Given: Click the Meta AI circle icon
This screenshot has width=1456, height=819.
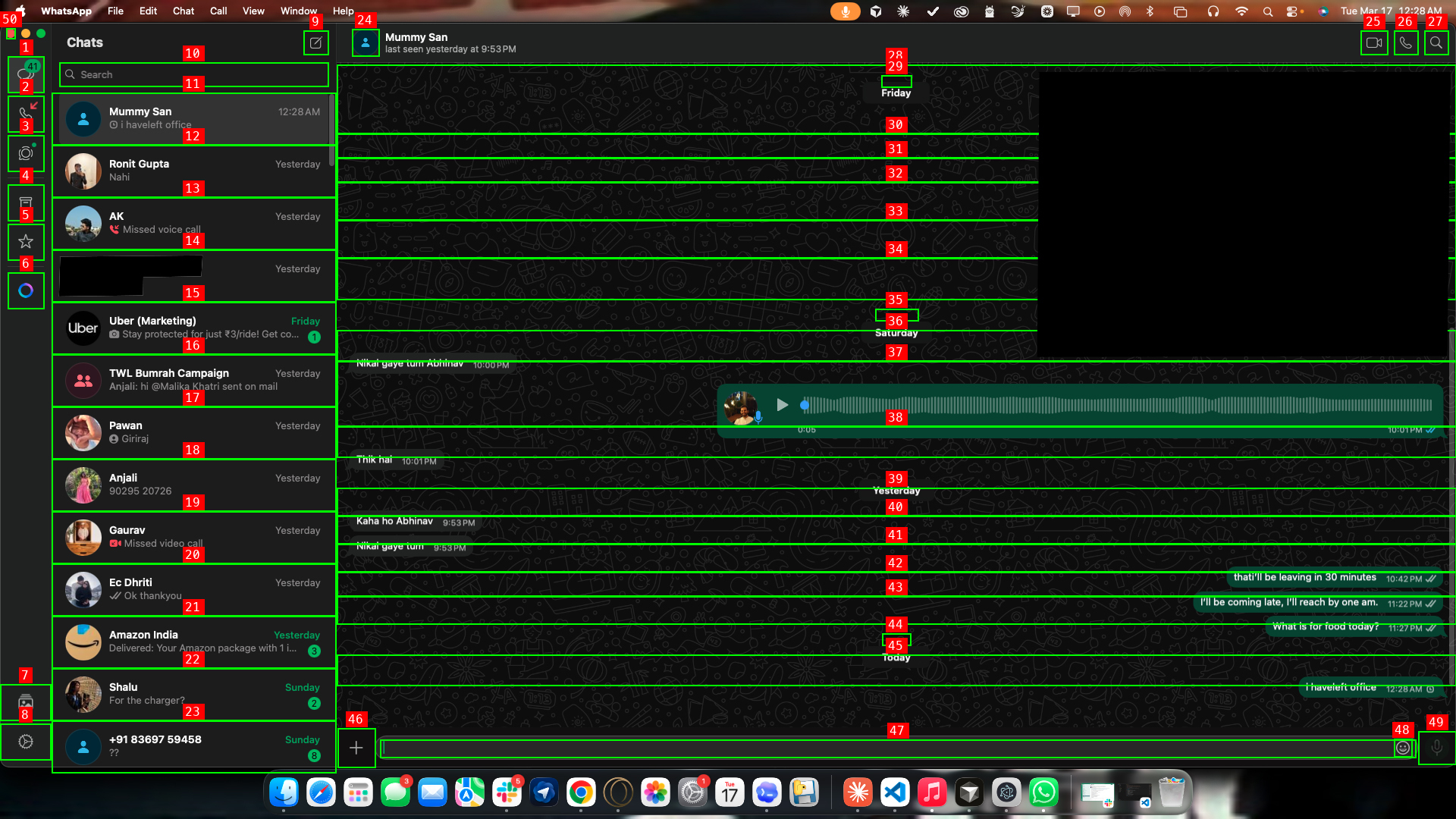Looking at the screenshot, I should (26, 290).
